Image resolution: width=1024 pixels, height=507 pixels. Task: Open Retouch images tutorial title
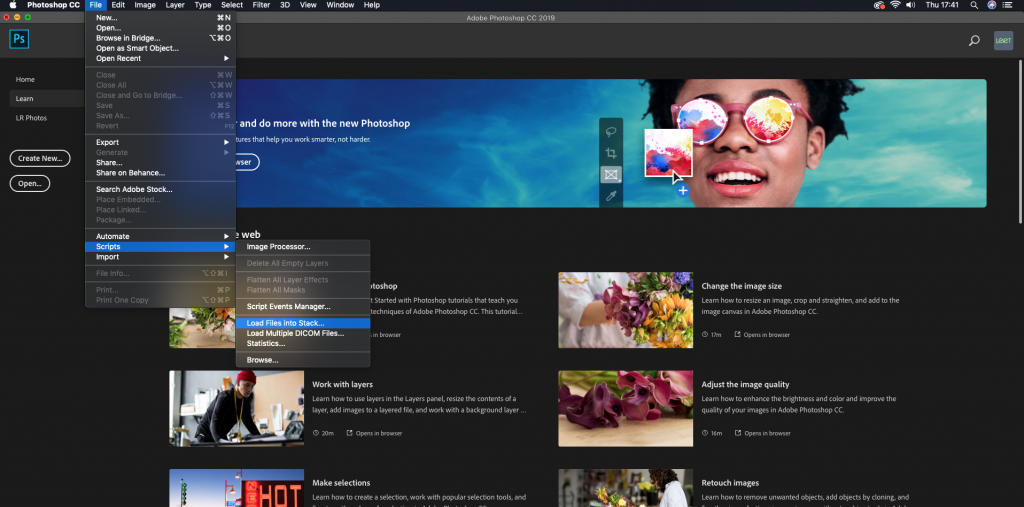coord(730,483)
